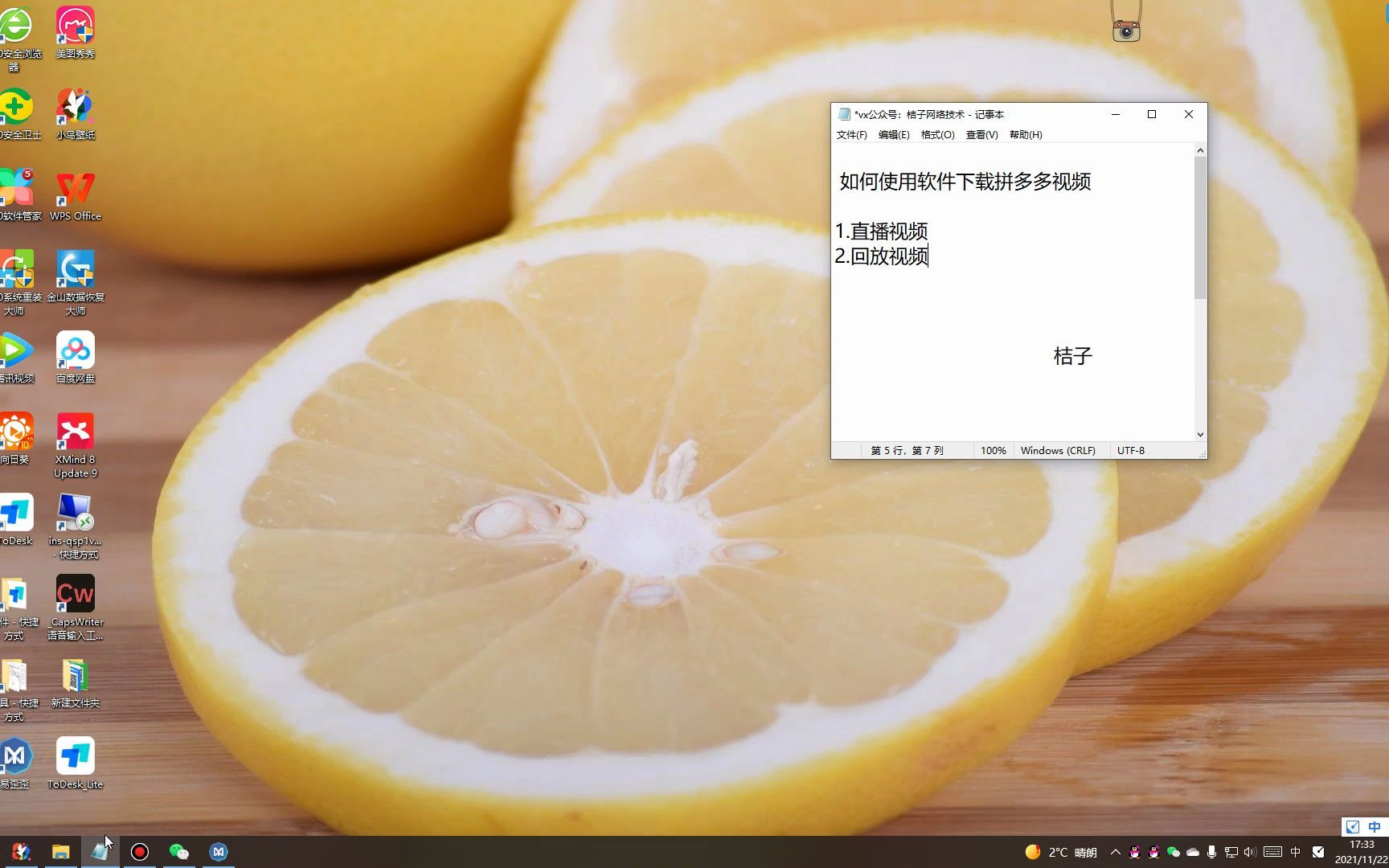
Task: Select the WPS Office desktop icon
Action: pyautogui.click(x=76, y=195)
